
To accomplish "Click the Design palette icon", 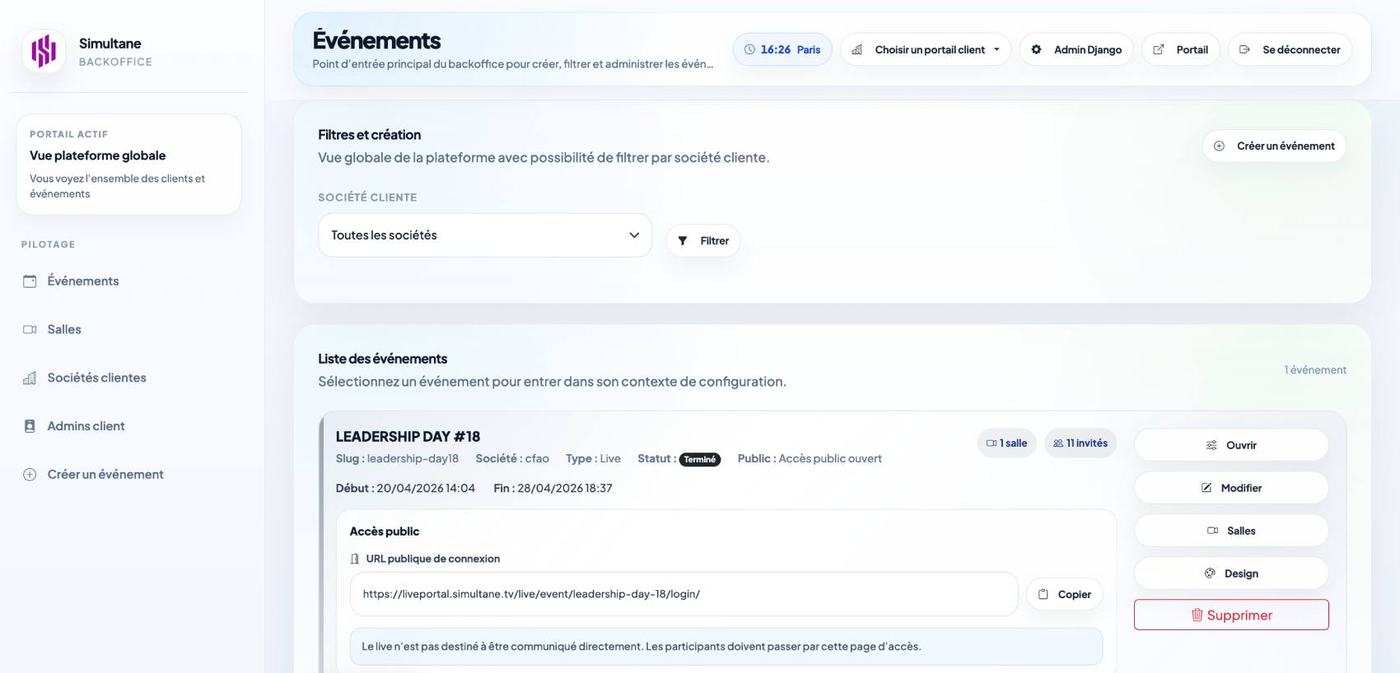I will (1210, 573).
